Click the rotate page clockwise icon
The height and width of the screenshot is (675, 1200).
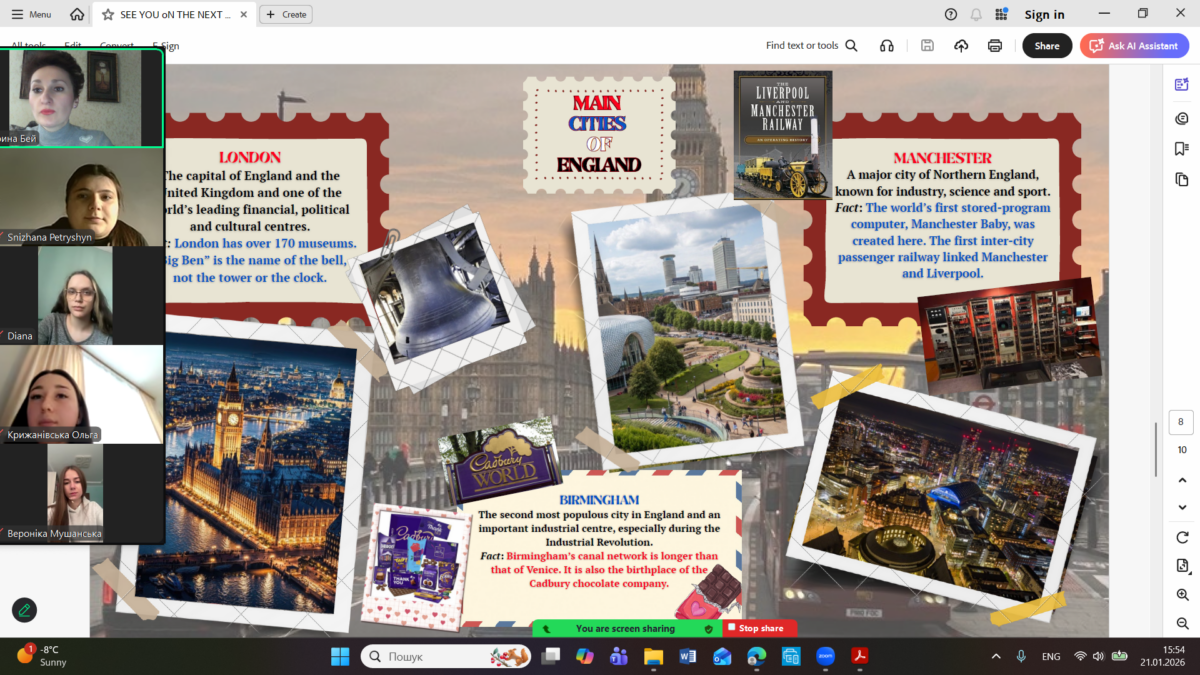(x=1182, y=537)
